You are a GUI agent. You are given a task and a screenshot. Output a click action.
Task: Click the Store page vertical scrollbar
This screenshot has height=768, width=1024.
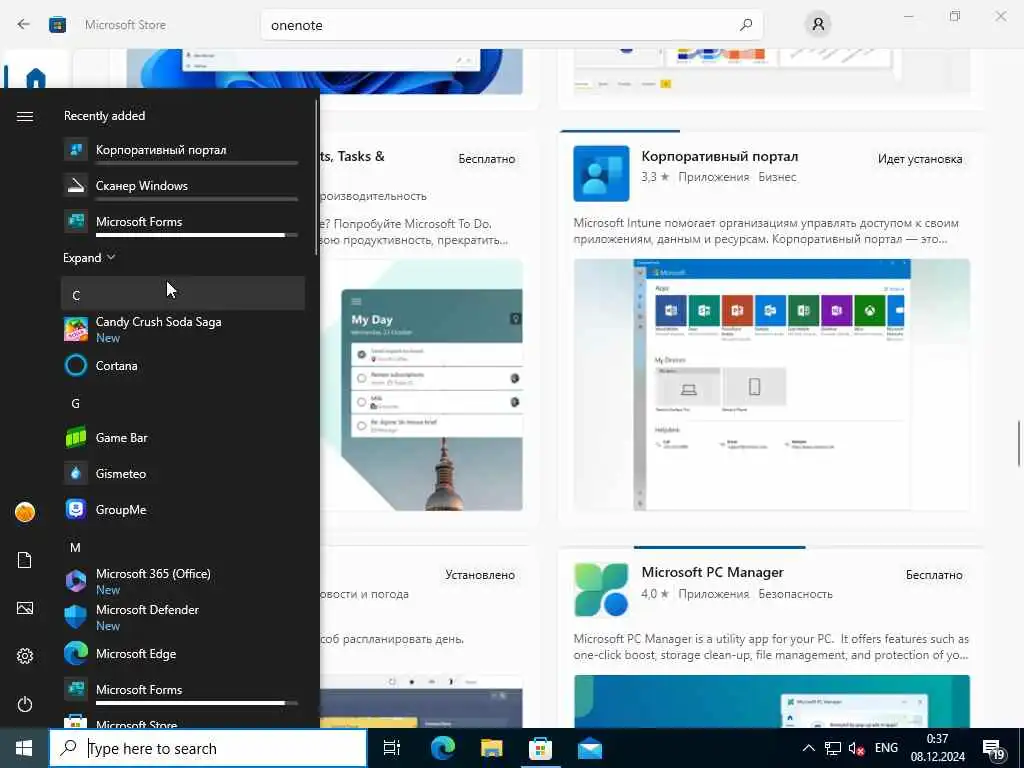[x=1019, y=444]
